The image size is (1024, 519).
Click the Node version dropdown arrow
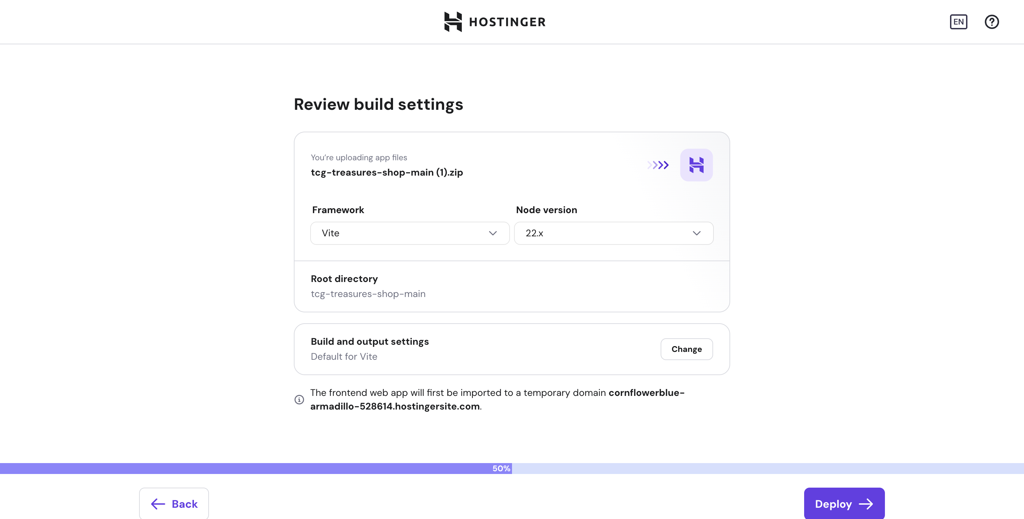coord(696,233)
